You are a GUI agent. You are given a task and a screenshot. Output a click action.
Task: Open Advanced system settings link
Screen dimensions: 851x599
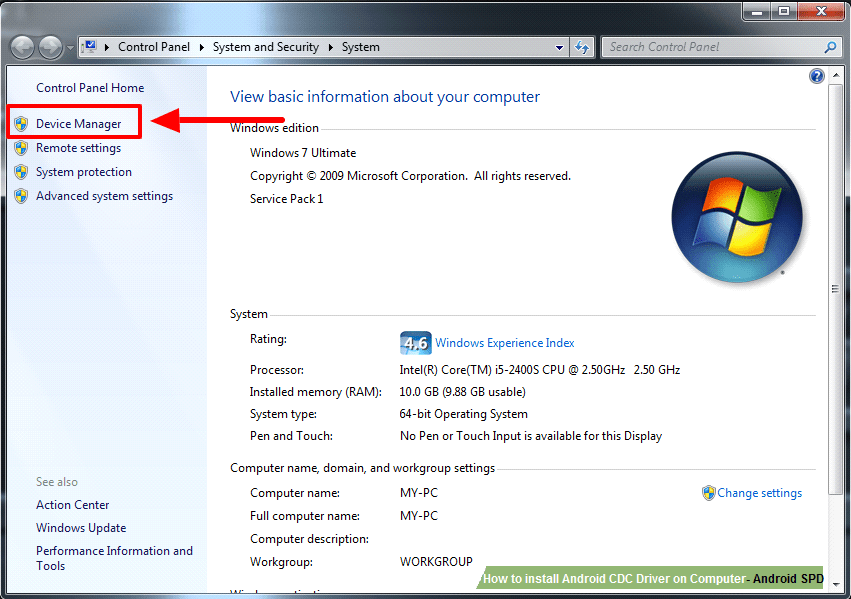(x=104, y=196)
